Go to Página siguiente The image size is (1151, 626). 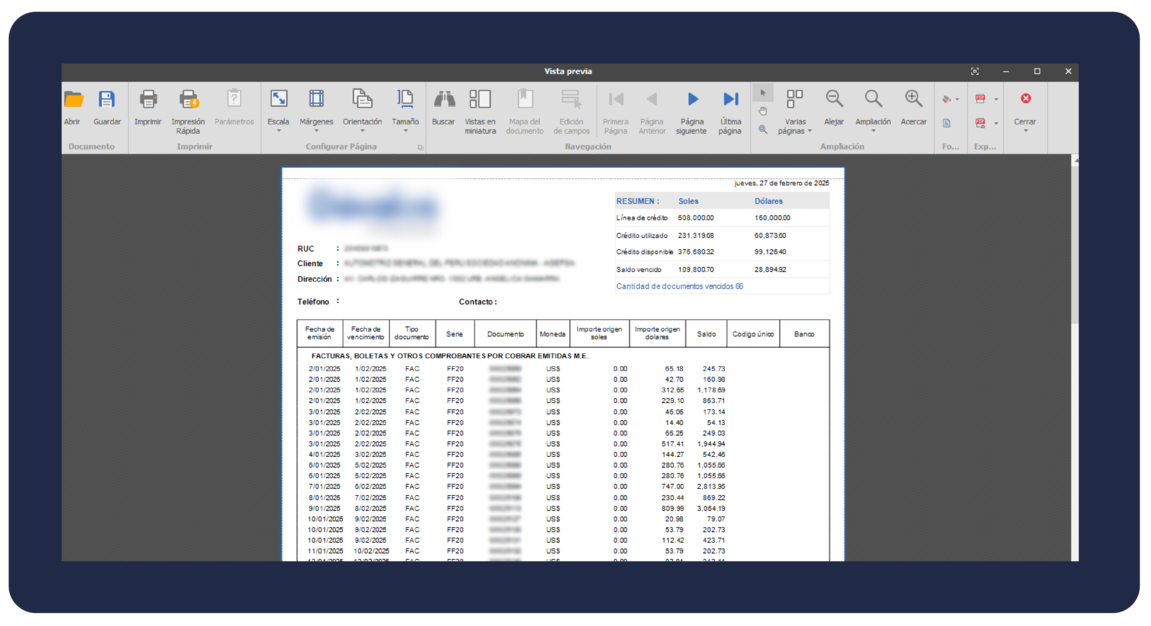click(x=691, y=100)
